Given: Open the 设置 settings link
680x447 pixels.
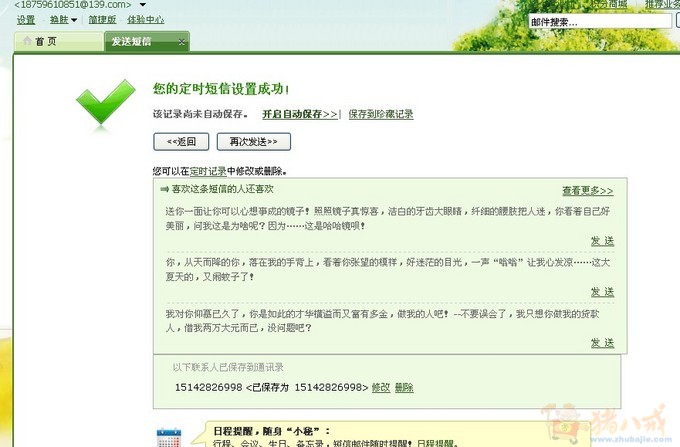Looking at the screenshot, I should tap(26, 20).
